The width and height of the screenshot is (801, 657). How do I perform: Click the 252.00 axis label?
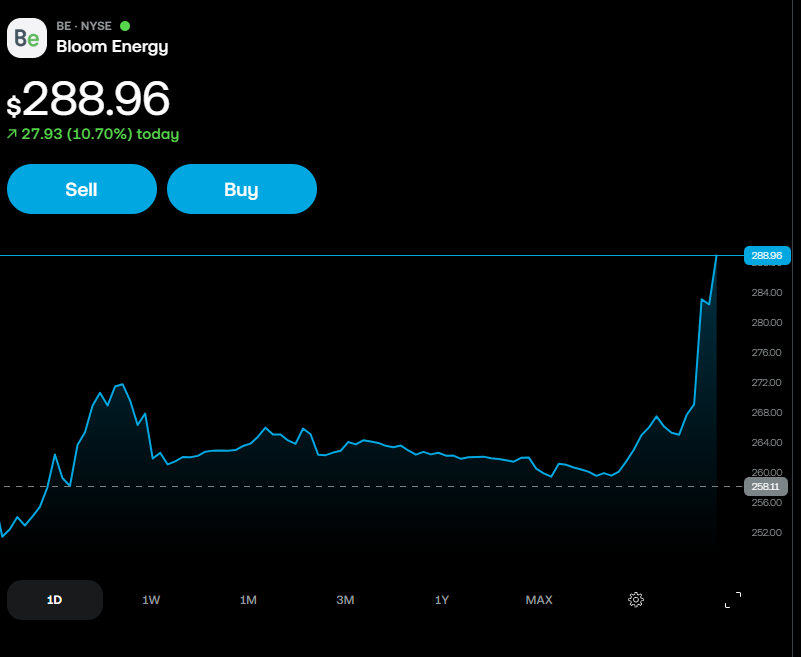point(767,532)
